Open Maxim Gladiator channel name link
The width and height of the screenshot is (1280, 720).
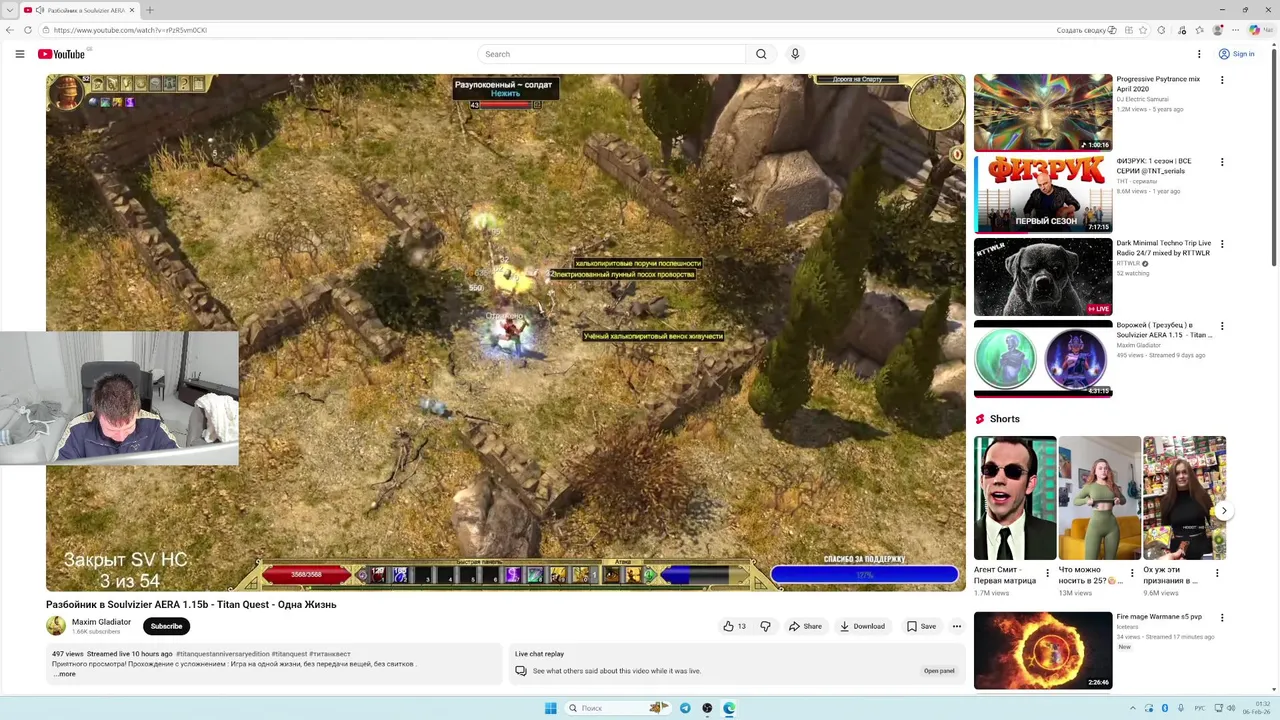coord(101,622)
